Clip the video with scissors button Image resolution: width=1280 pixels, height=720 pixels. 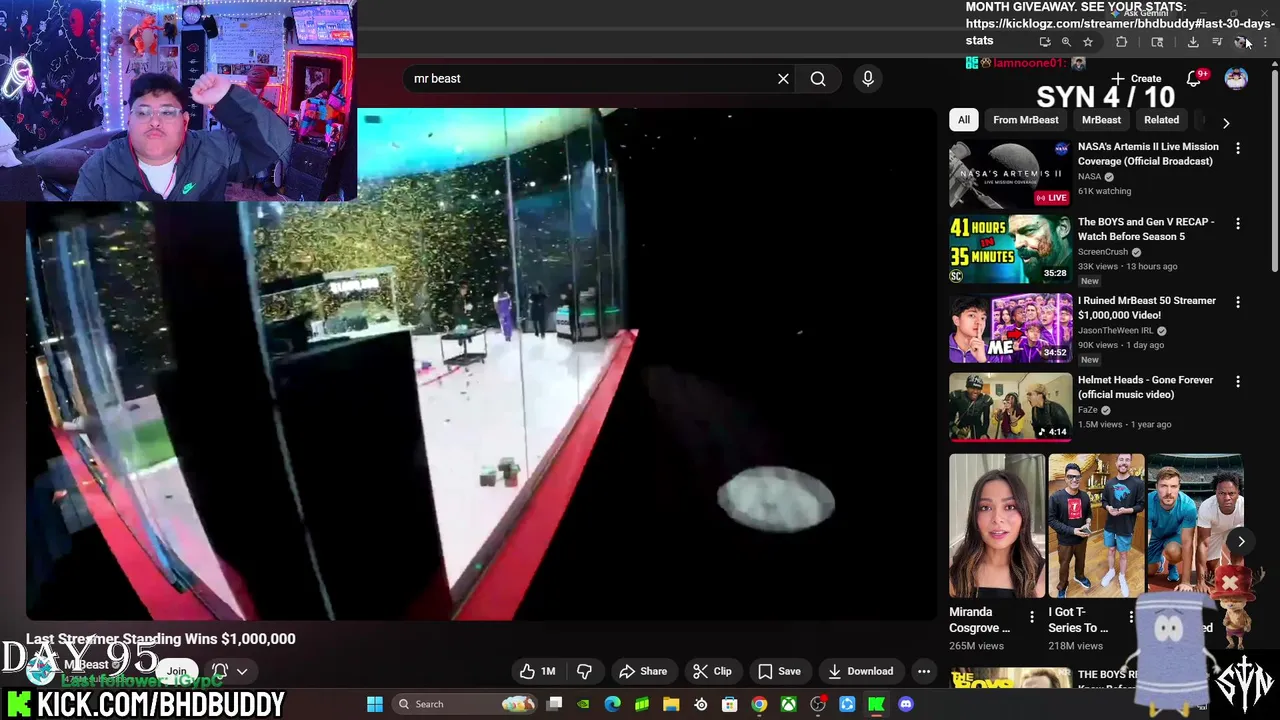712,671
